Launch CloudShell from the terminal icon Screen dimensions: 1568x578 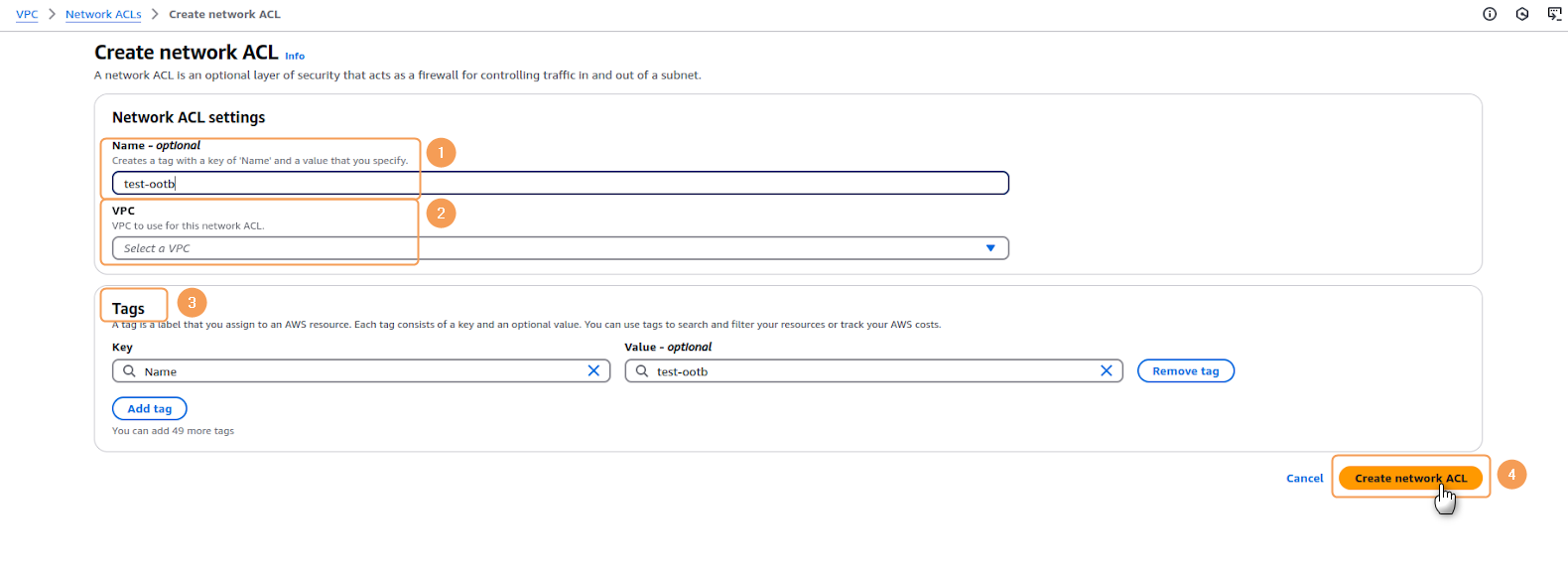coord(1554,14)
